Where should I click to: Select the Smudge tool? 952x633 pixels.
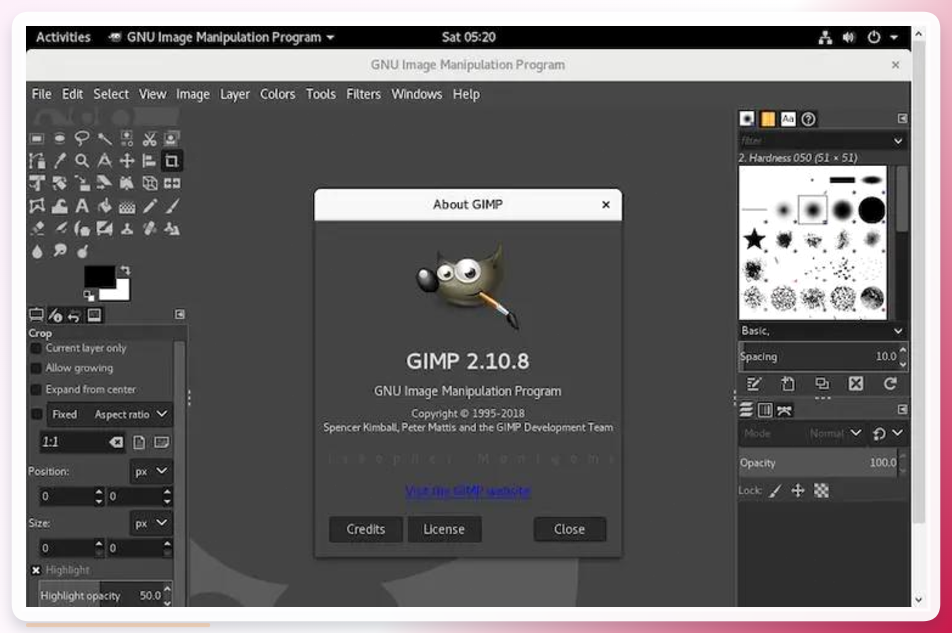60,250
